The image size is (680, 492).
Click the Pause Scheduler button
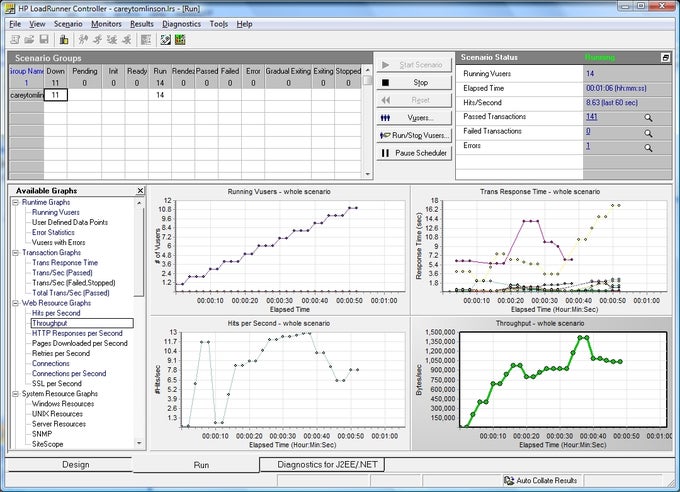[x=414, y=153]
